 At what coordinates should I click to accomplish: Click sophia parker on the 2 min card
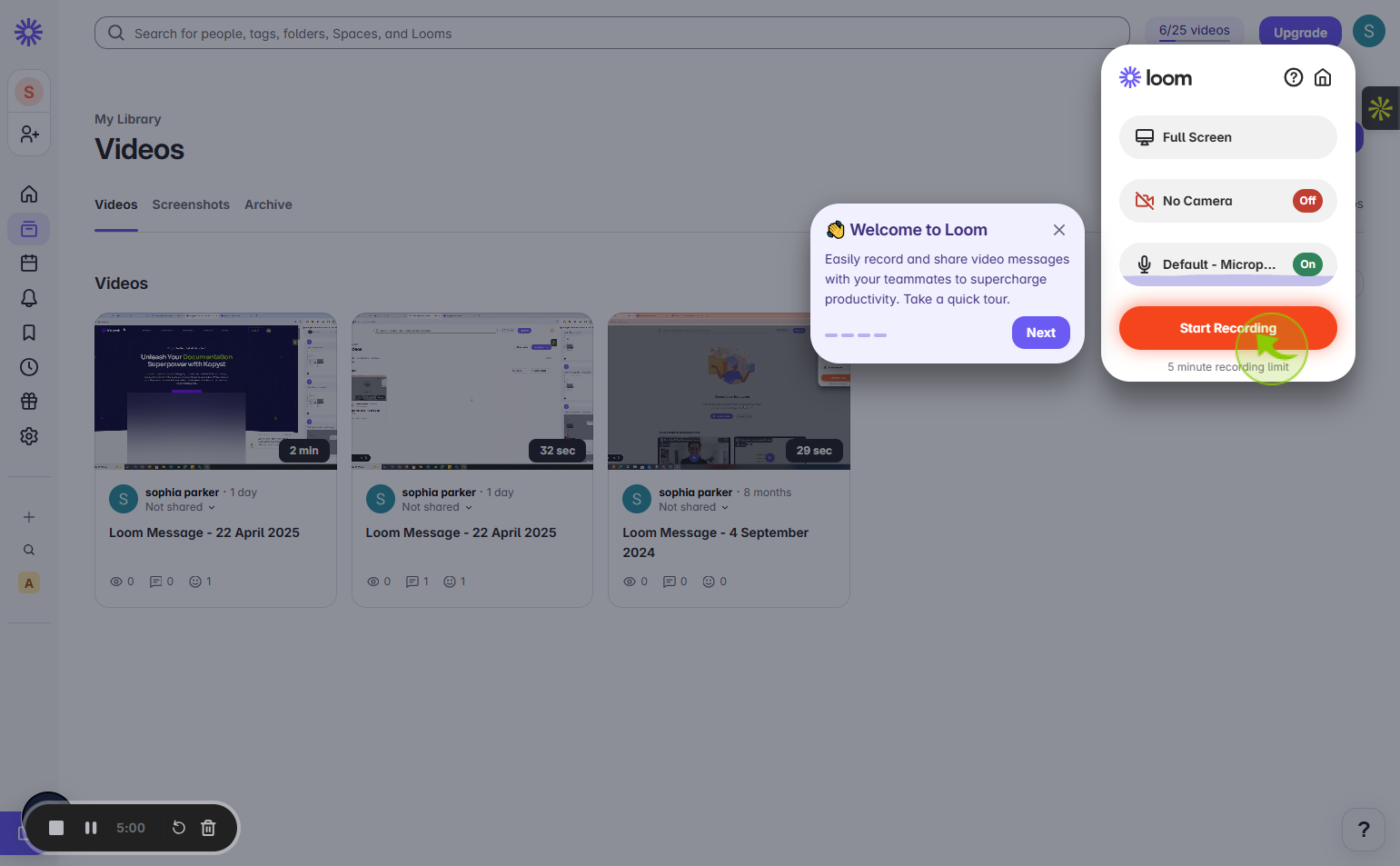click(182, 493)
